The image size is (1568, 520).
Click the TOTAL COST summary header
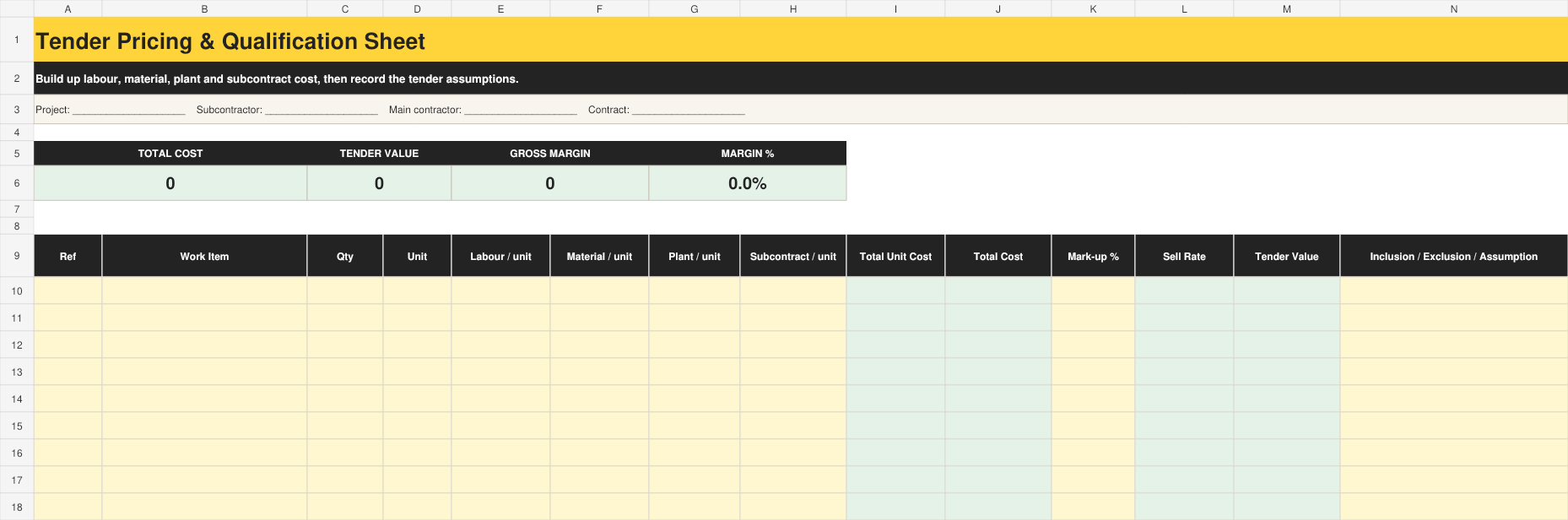point(170,154)
